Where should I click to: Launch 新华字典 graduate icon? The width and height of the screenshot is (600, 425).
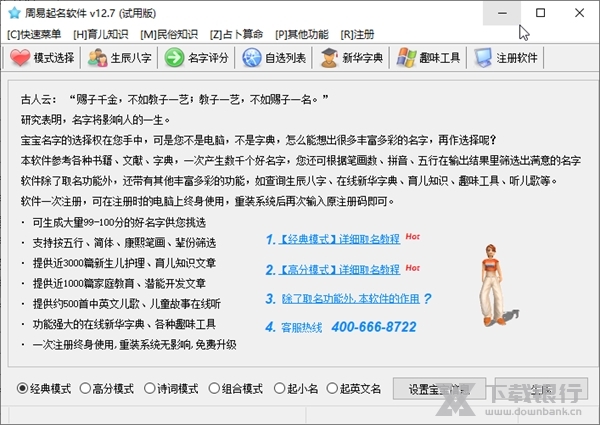pos(329,58)
